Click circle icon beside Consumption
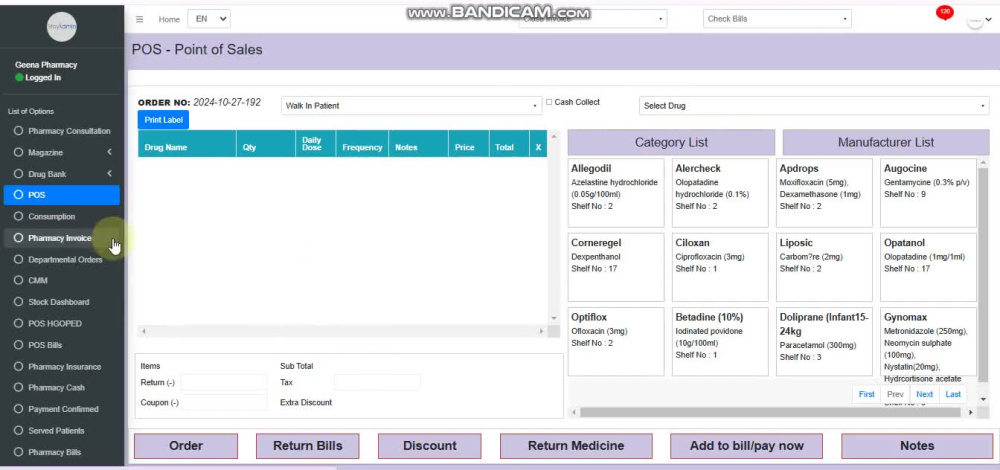 [18, 216]
